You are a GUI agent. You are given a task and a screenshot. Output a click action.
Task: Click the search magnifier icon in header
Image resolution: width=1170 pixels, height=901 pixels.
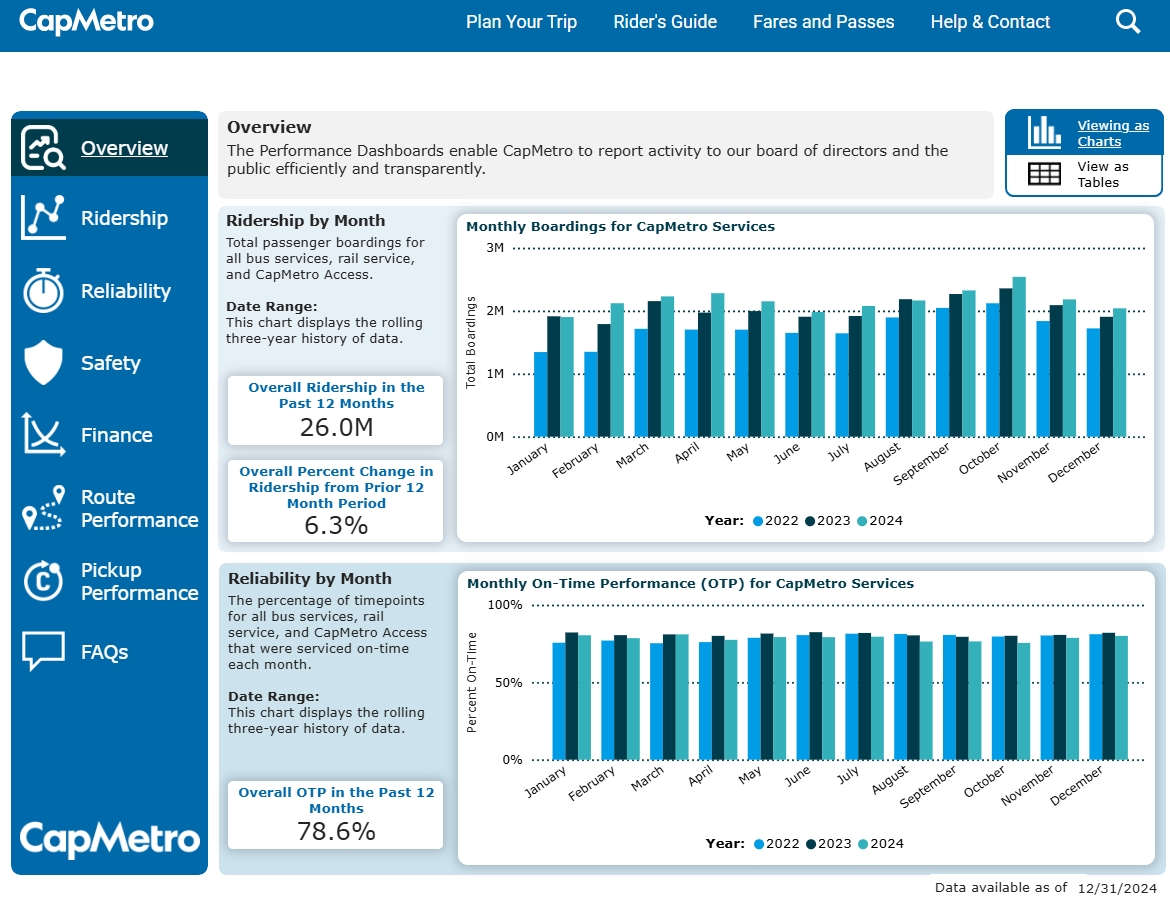[1127, 22]
